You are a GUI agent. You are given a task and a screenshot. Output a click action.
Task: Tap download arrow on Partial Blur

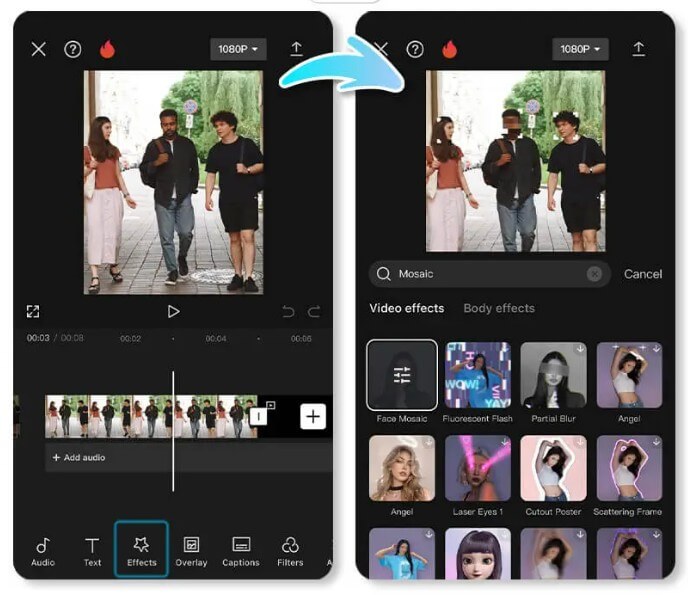click(x=580, y=349)
